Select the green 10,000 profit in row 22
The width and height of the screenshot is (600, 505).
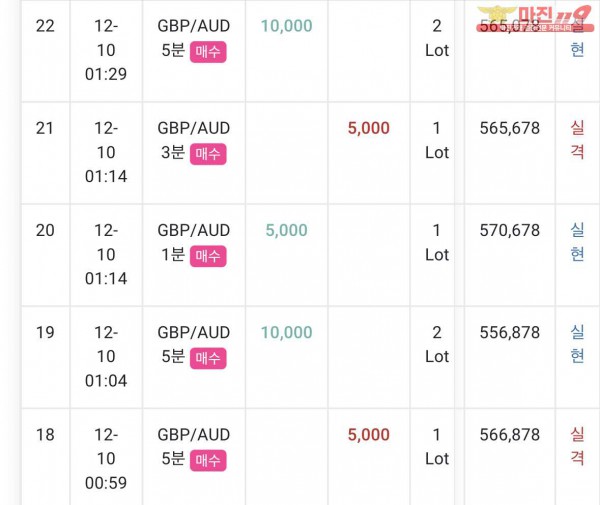(x=287, y=26)
